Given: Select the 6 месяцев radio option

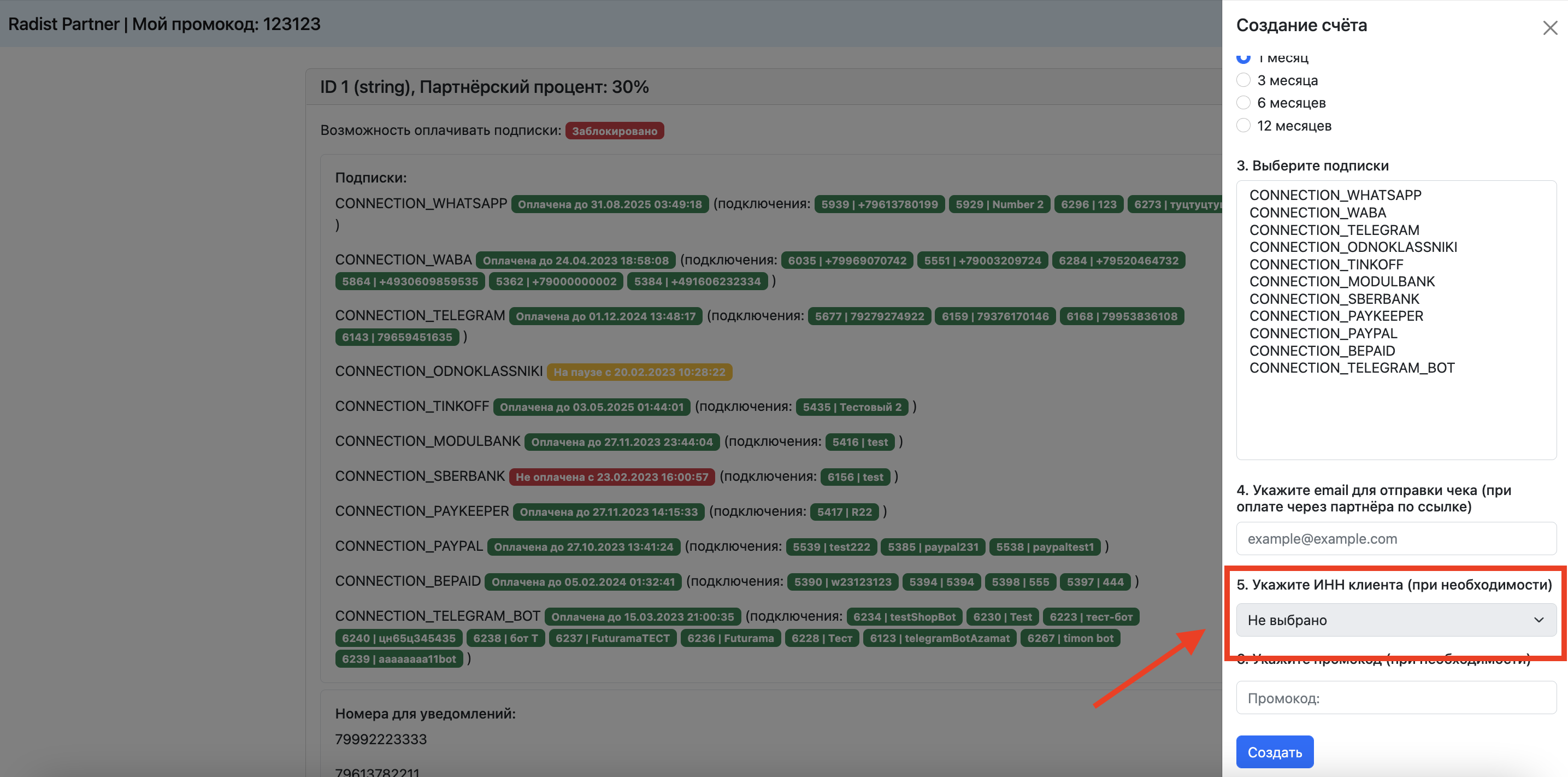Looking at the screenshot, I should pos(1243,103).
